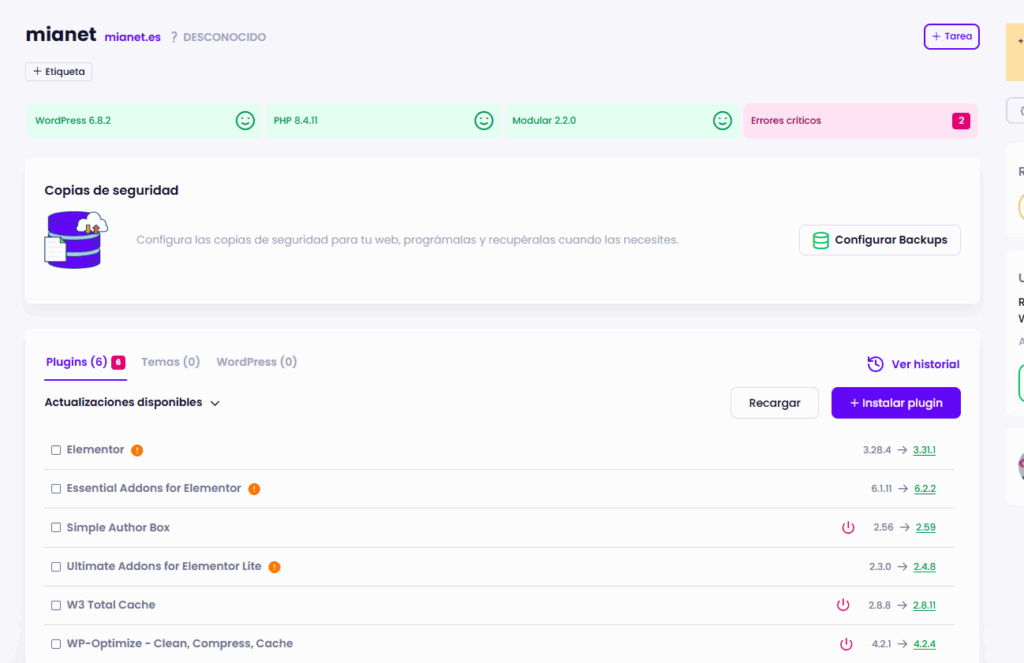
Task: Click Elementor's new version 3.31.1 link
Action: tap(924, 450)
